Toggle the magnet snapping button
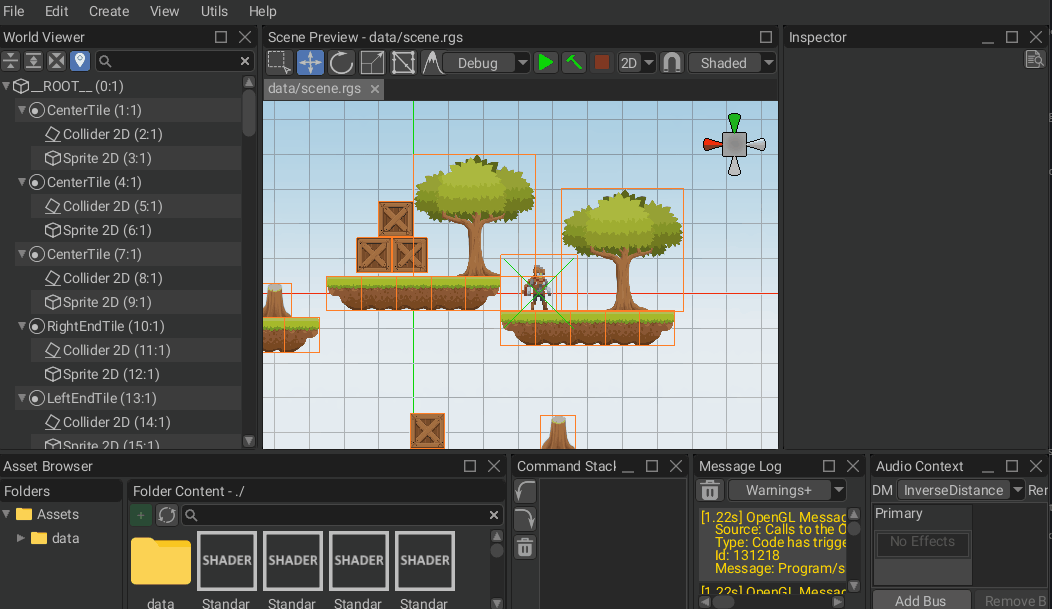The width and height of the screenshot is (1052, 609). [x=672, y=62]
